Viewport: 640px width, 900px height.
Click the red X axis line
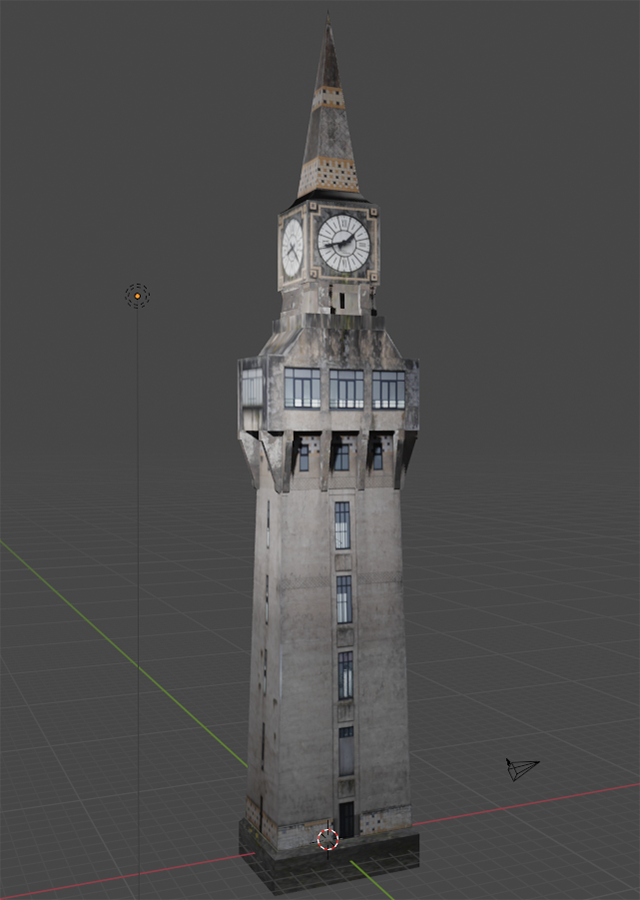pyautogui.click(x=520, y=805)
